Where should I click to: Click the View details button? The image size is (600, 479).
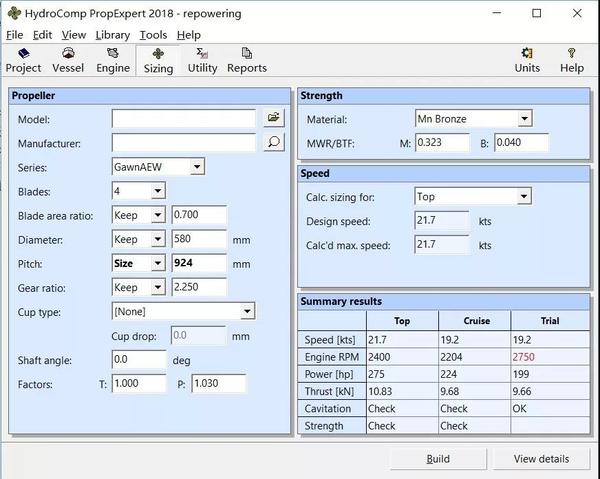pyautogui.click(x=541, y=459)
